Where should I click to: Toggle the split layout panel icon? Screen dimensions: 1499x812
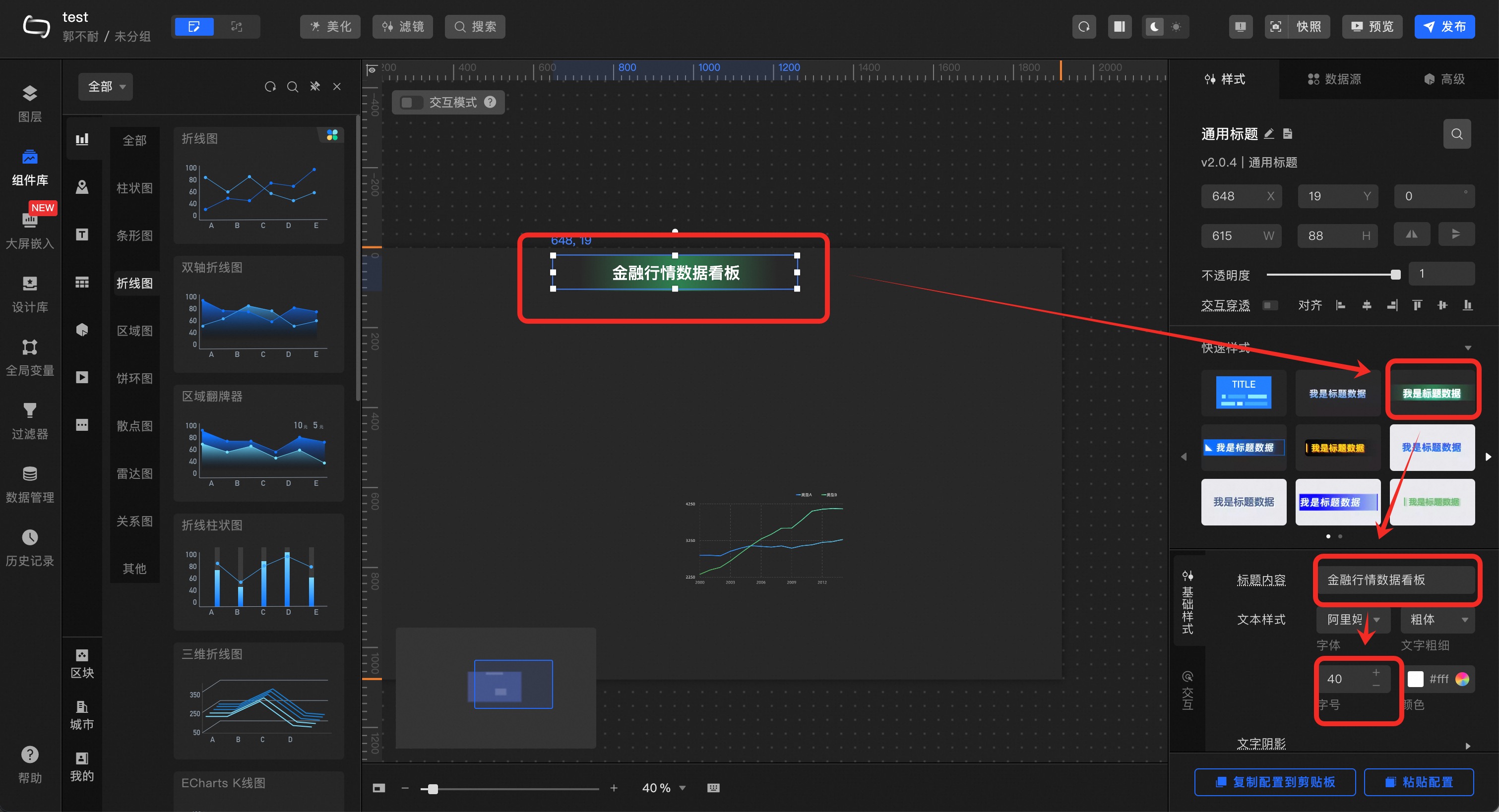[x=1119, y=27]
